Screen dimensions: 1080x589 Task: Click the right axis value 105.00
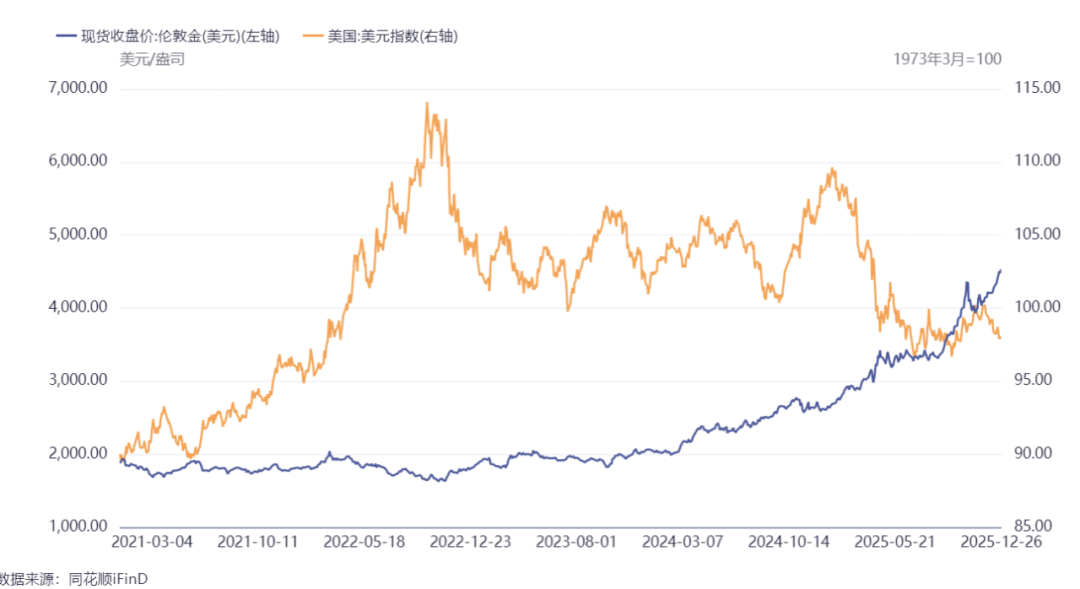click(x=1037, y=234)
